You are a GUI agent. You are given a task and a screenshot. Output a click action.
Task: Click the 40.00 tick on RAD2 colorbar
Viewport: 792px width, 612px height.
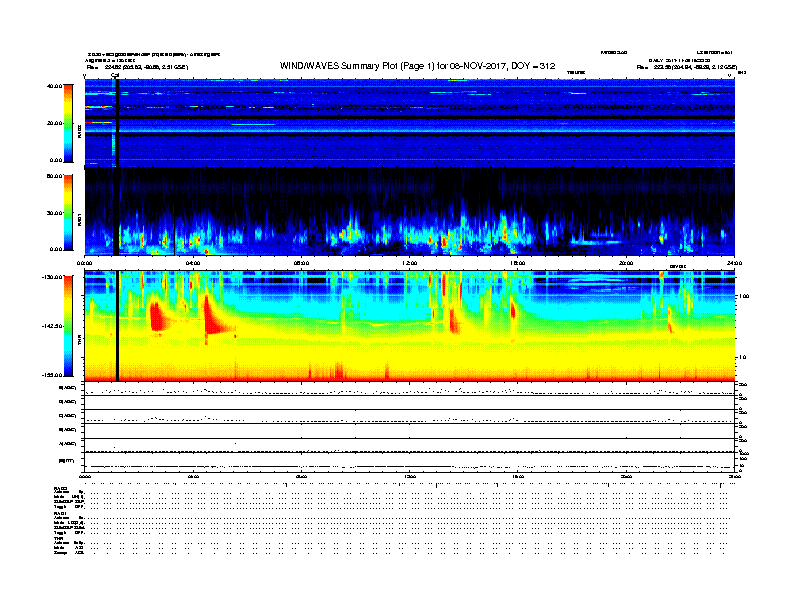(54, 86)
